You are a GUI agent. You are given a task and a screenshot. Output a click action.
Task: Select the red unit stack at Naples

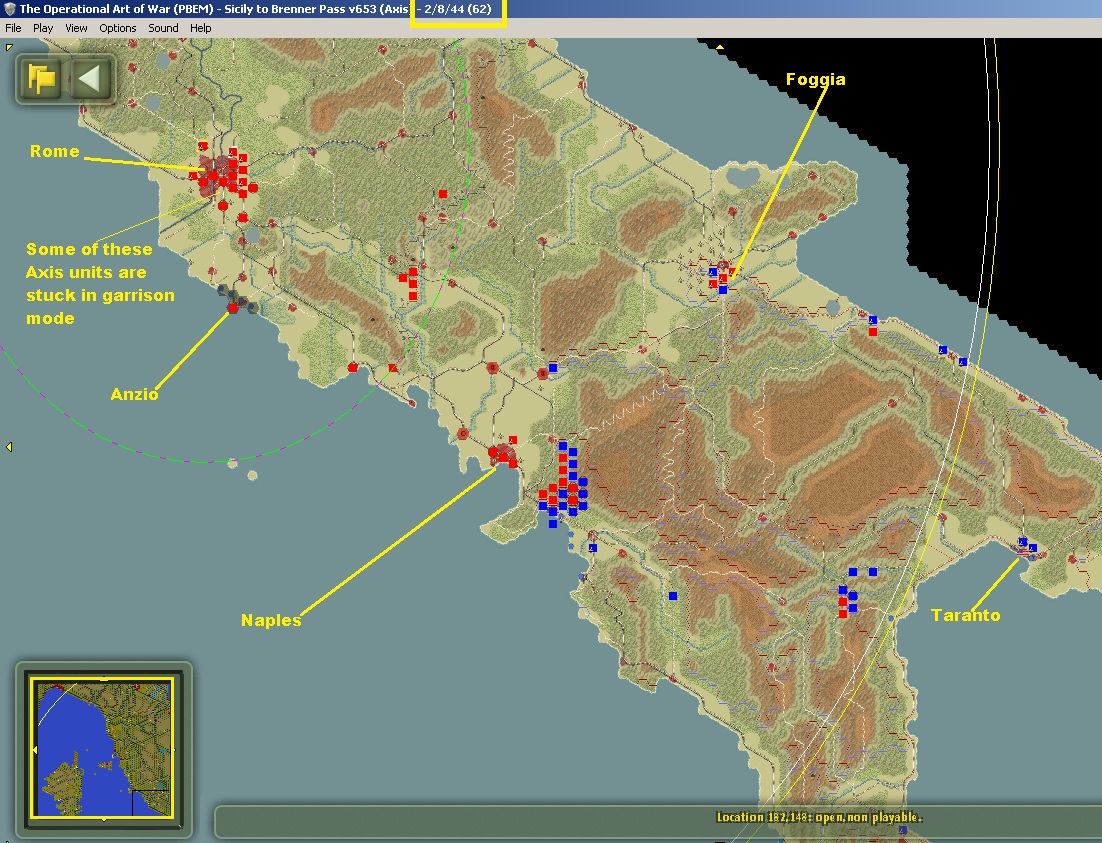[503, 454]
